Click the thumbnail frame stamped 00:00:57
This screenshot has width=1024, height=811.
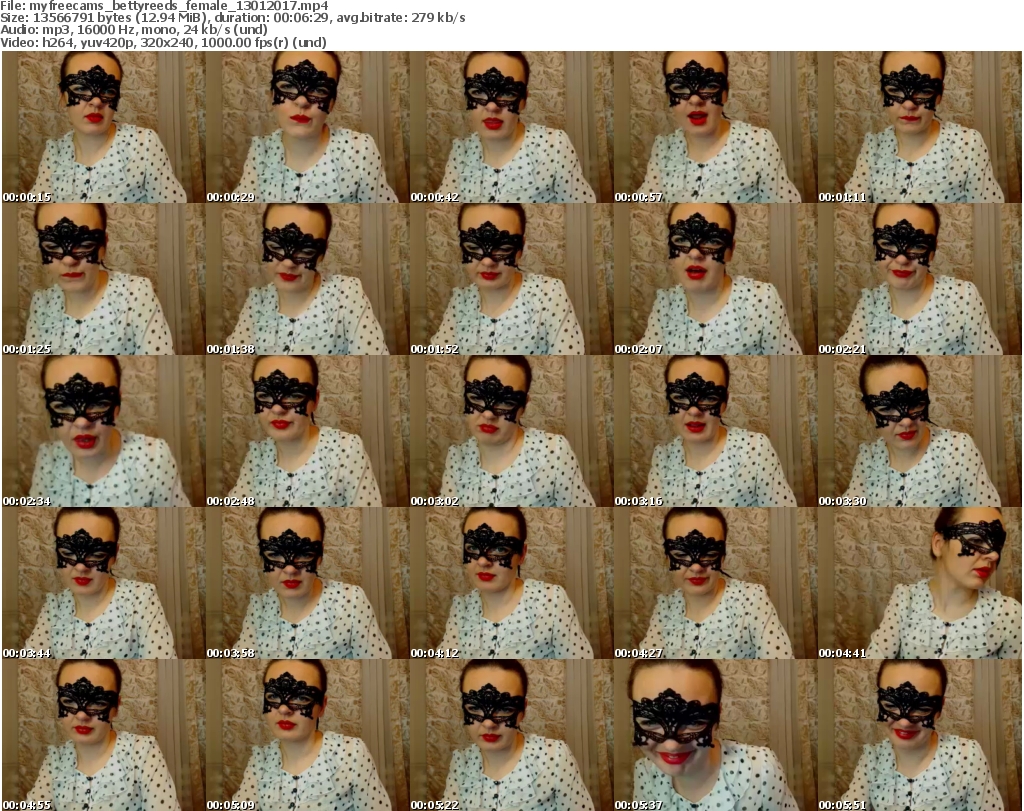(x=715, y=127)
